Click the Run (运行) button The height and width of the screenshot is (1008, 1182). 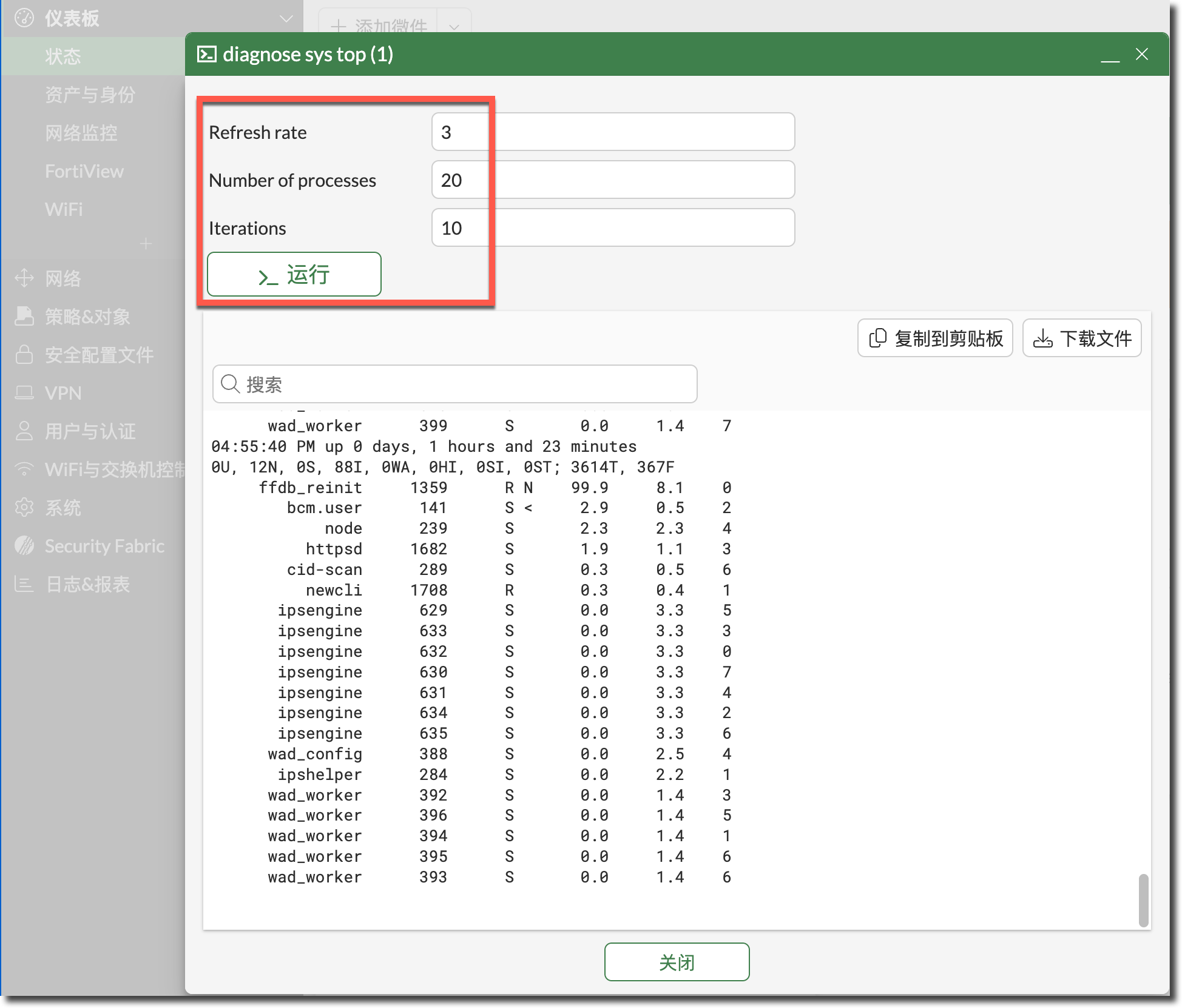294,275
